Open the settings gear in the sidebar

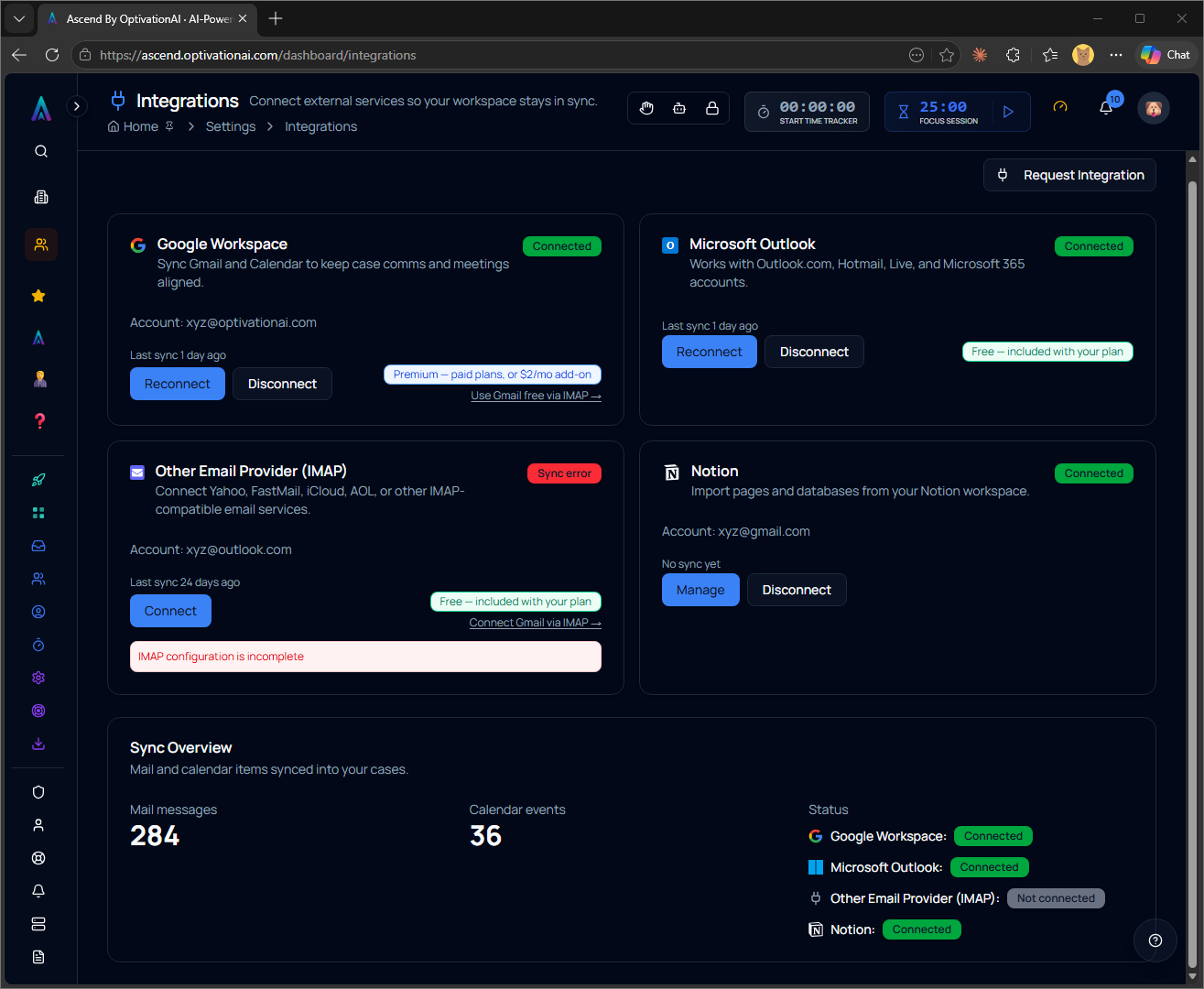(x=38, y=677)
